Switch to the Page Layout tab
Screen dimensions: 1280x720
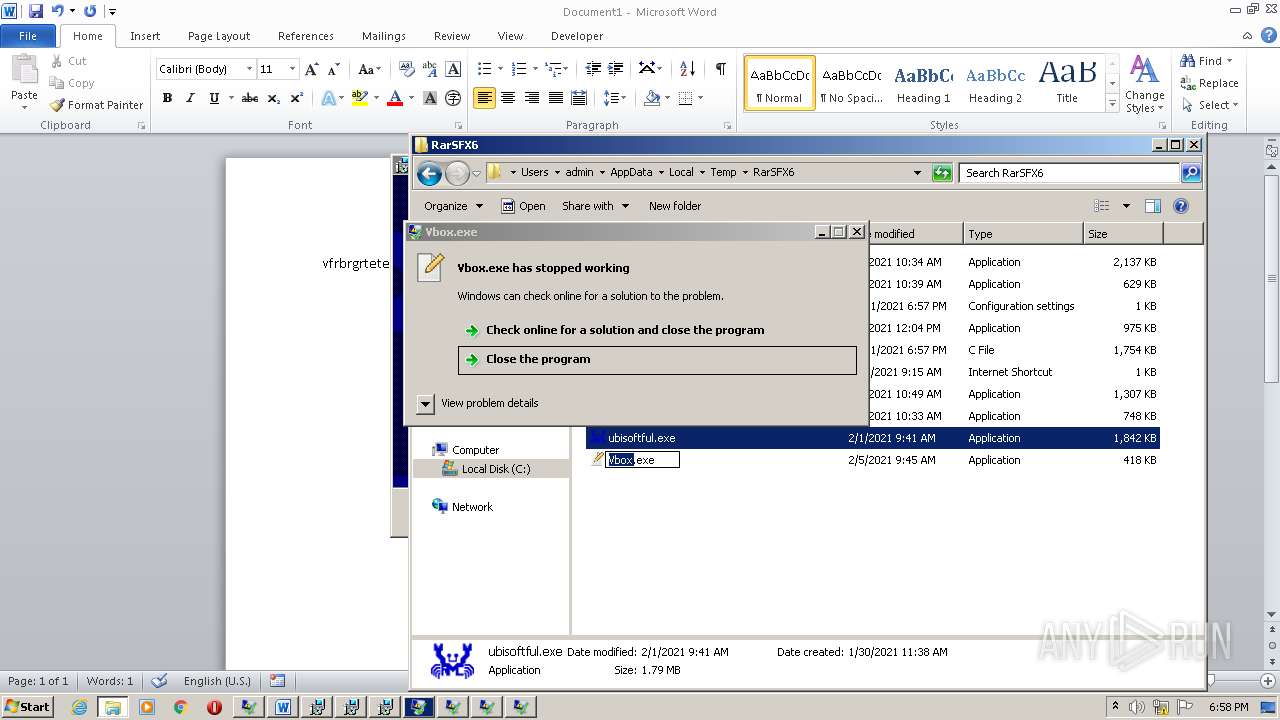(219, 36)
